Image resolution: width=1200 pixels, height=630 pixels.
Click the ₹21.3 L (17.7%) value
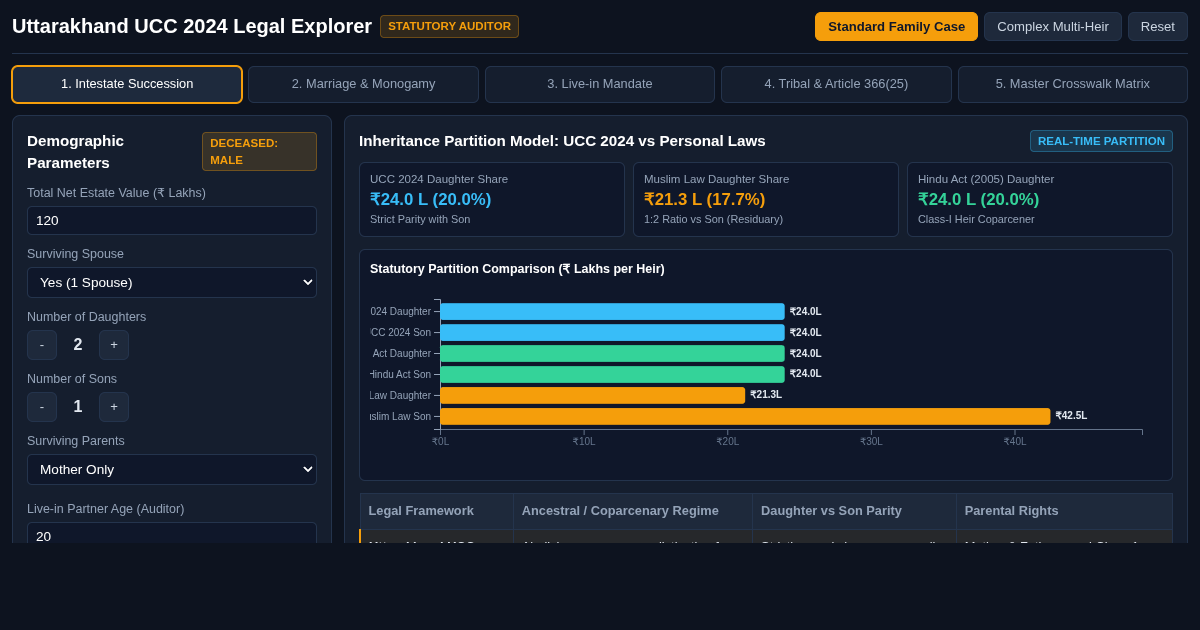point(704,200)
